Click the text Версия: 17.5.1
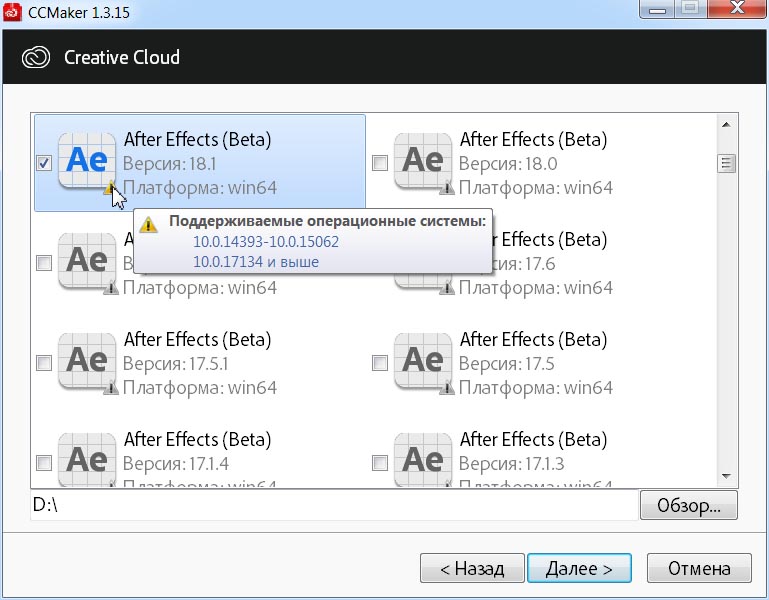769x600 pixels. (176, 364)
